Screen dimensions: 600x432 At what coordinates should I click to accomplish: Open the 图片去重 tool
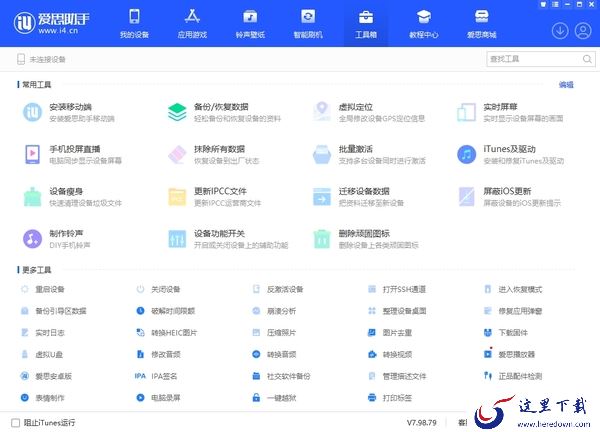point(390,333)
